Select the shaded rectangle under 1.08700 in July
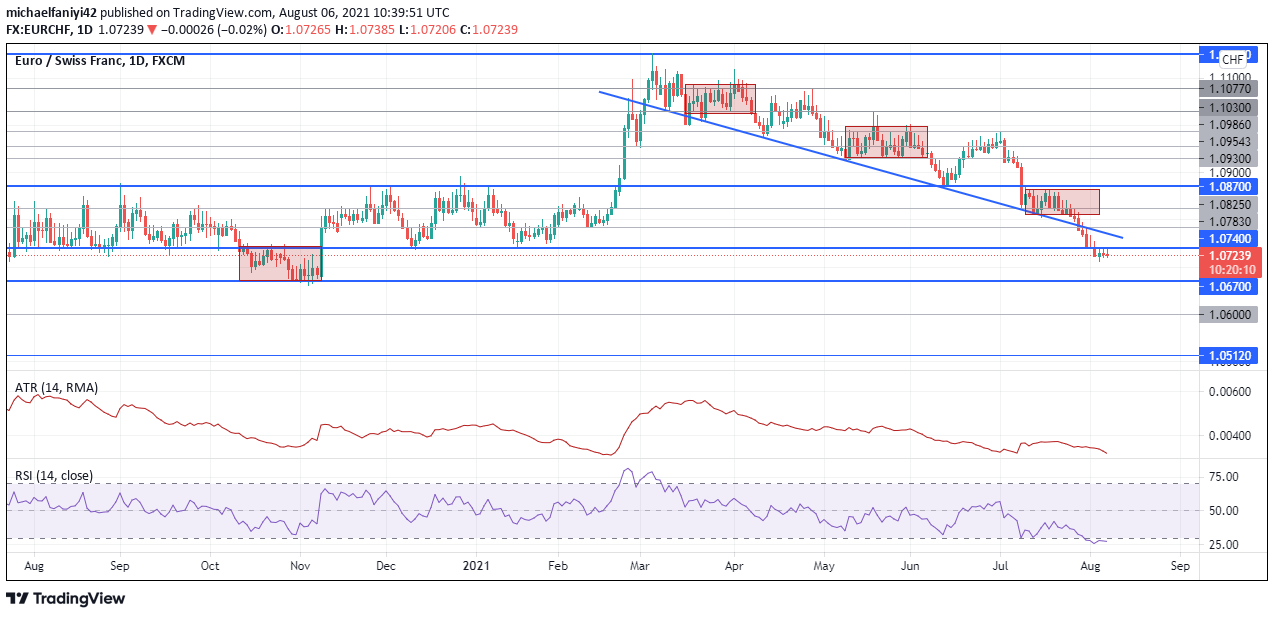This screenshot has height=617, width=1274. click(x=1062, y=202)
